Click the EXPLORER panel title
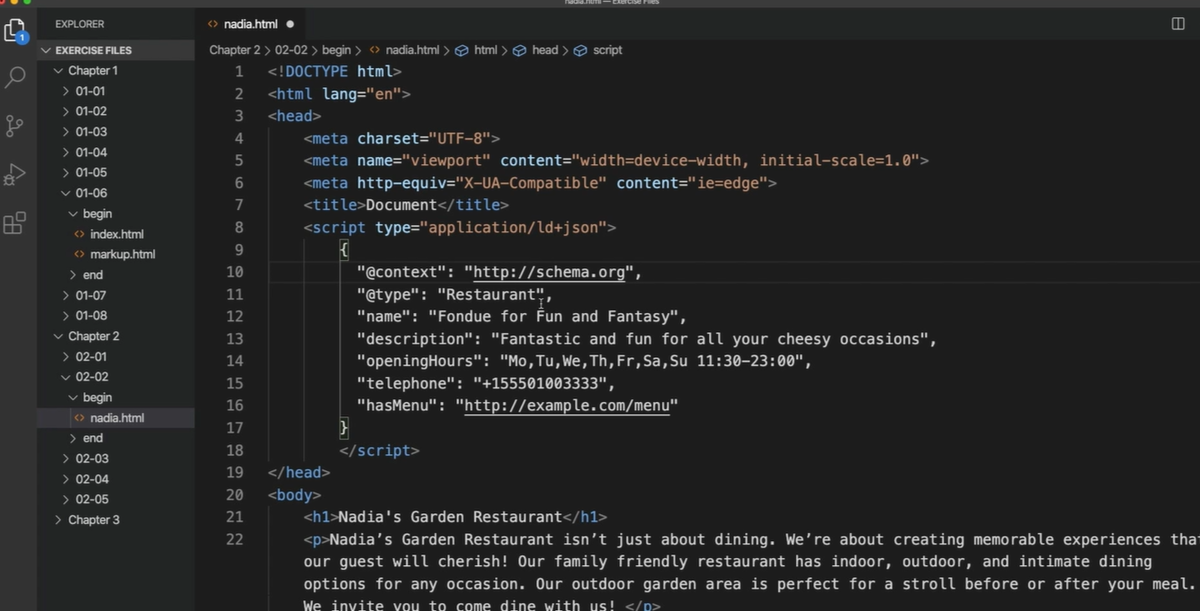This screenshot has height=611, width=1200. (79, 24)
